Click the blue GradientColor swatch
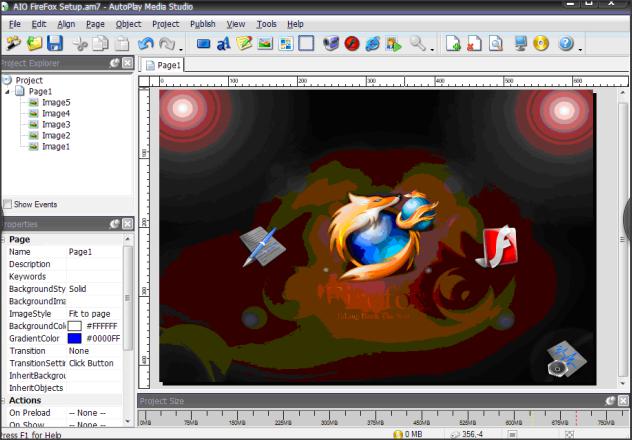Image resolution: width=632 pixels, height=440 pixels. 75,338
